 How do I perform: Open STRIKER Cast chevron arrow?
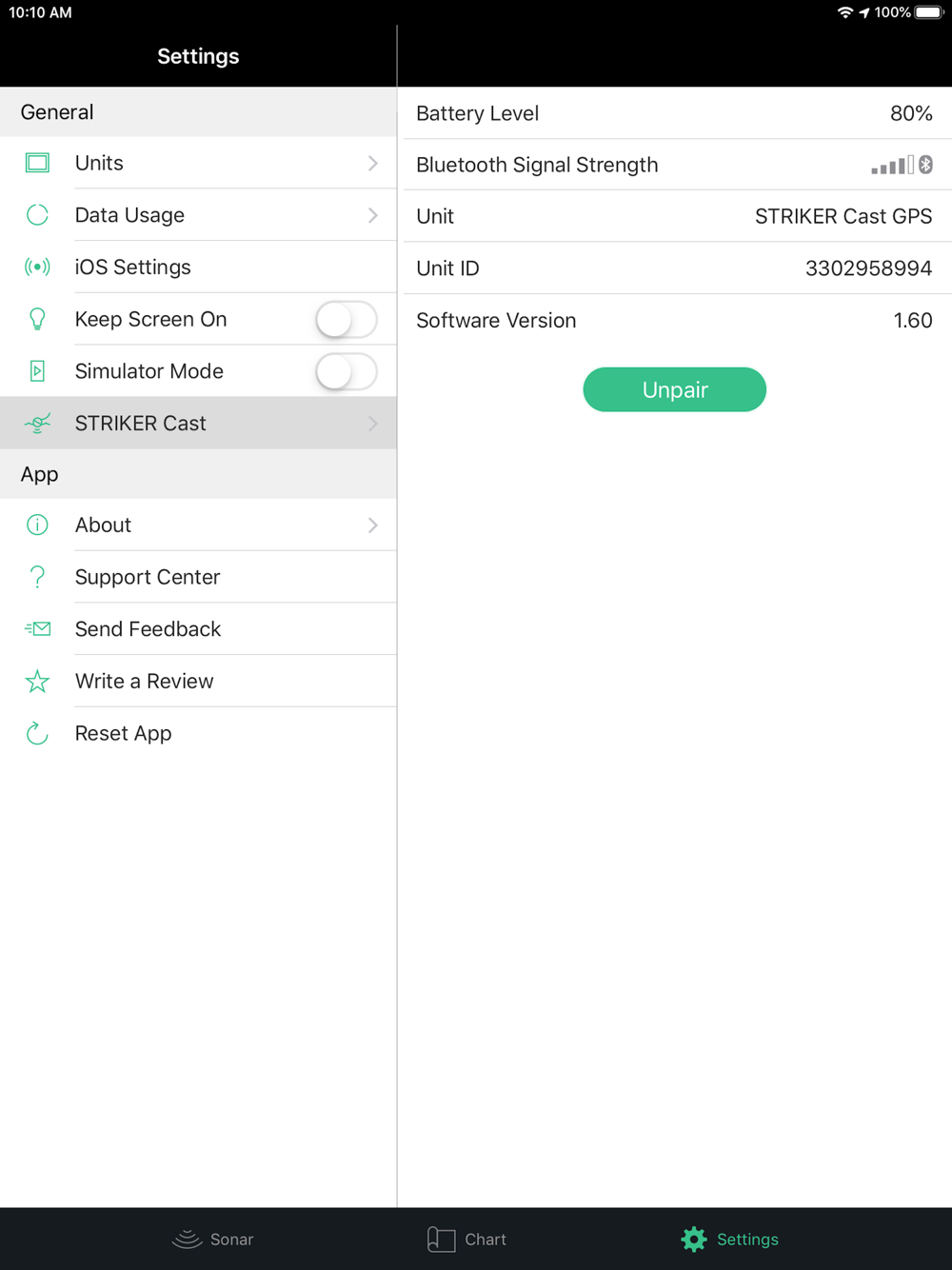tap(373, 424)
